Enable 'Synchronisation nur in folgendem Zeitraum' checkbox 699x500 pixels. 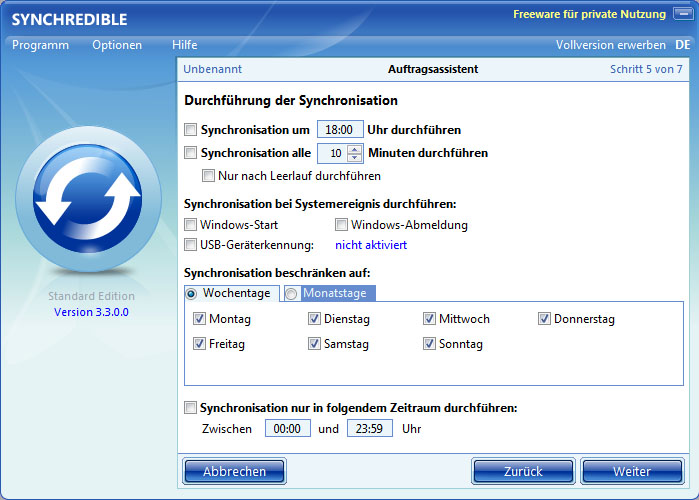coord(190,407)
